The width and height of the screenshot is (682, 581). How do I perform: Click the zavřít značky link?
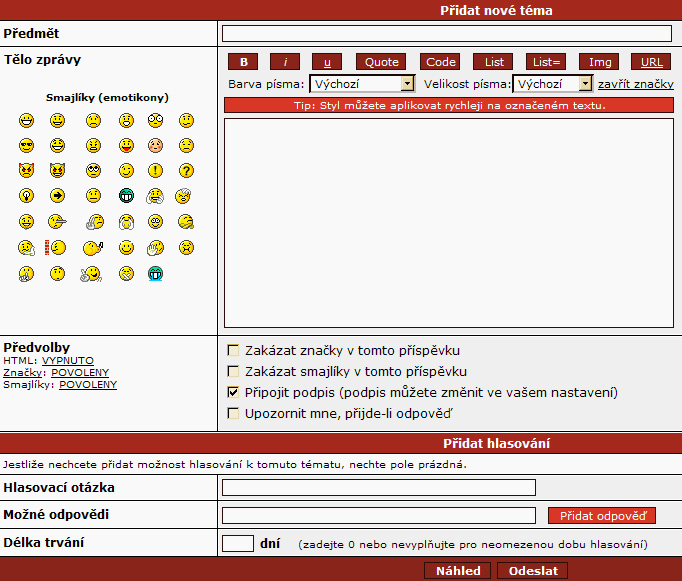point(635,84)
